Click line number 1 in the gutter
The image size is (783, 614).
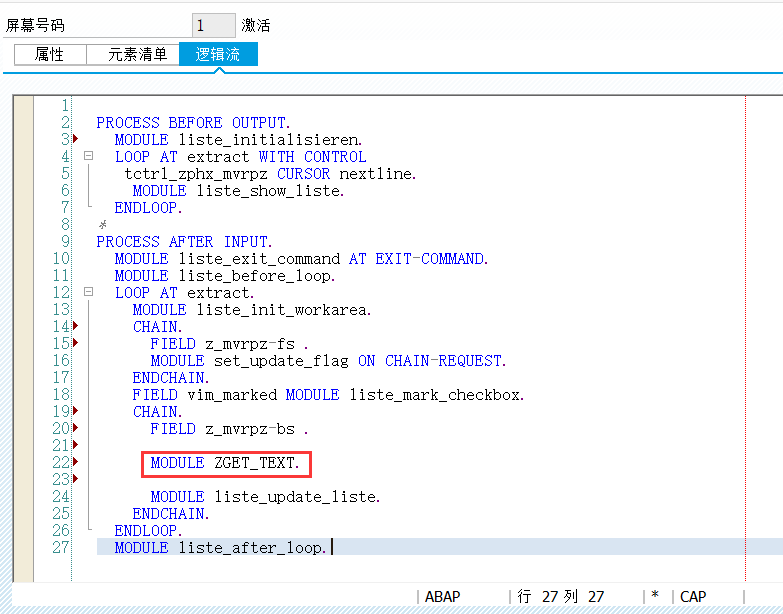(65, 105)
